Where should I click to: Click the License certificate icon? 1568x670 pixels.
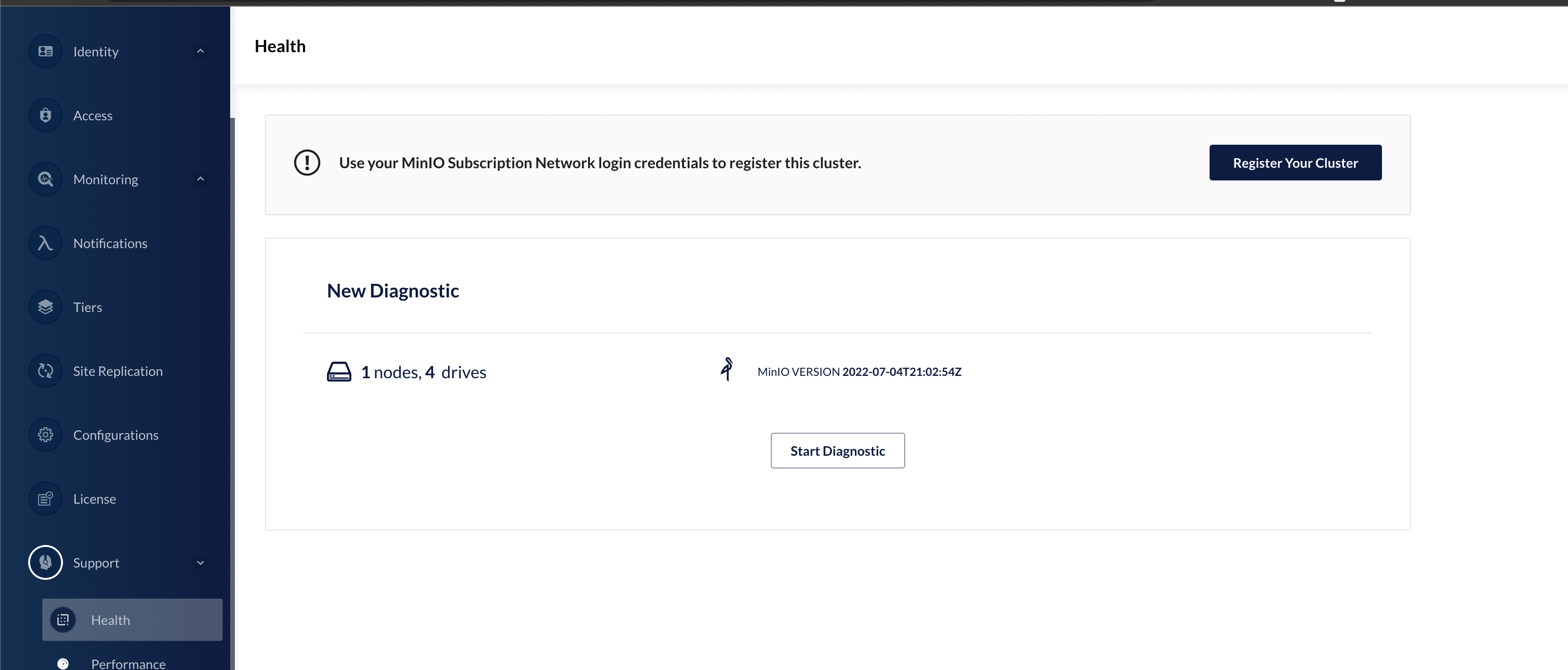46,499
